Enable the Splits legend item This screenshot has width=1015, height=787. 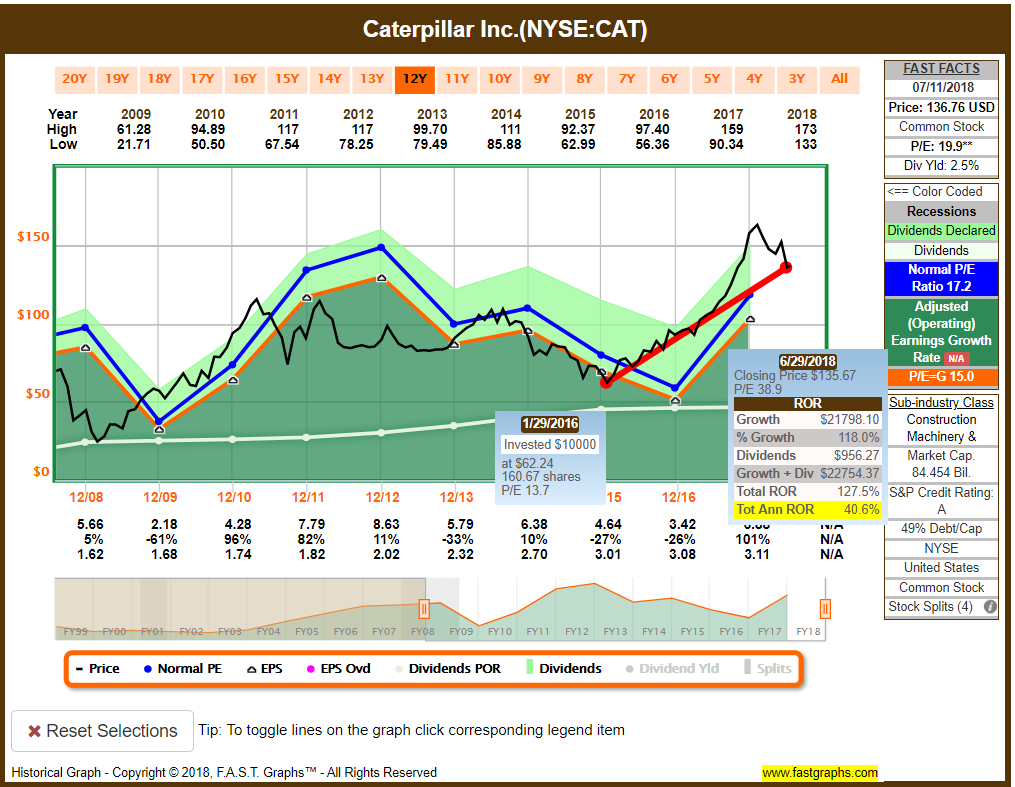pos(768,669)
